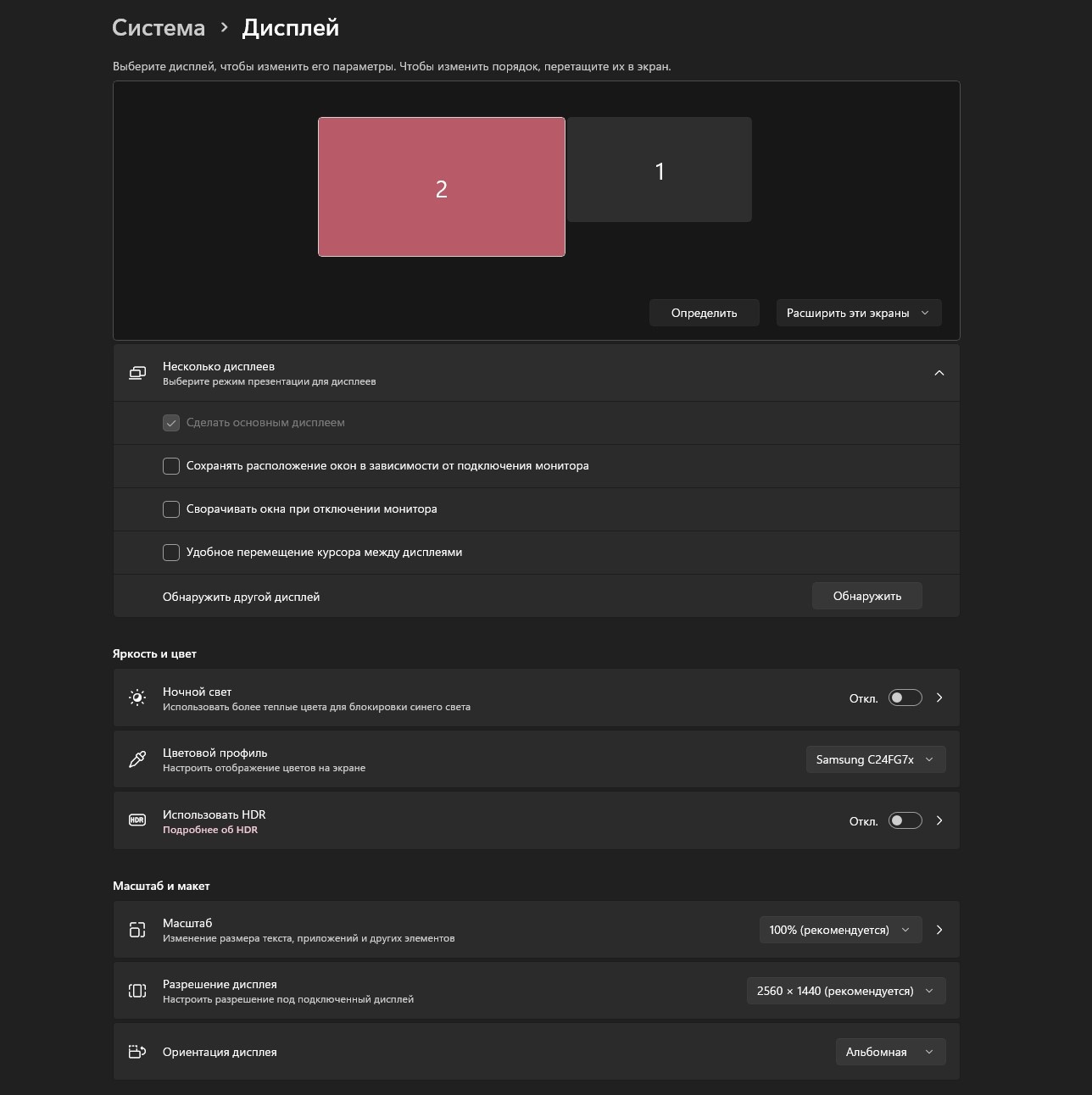Click the Night light sun icon
1092x1095 pixels.
point(137,698)
